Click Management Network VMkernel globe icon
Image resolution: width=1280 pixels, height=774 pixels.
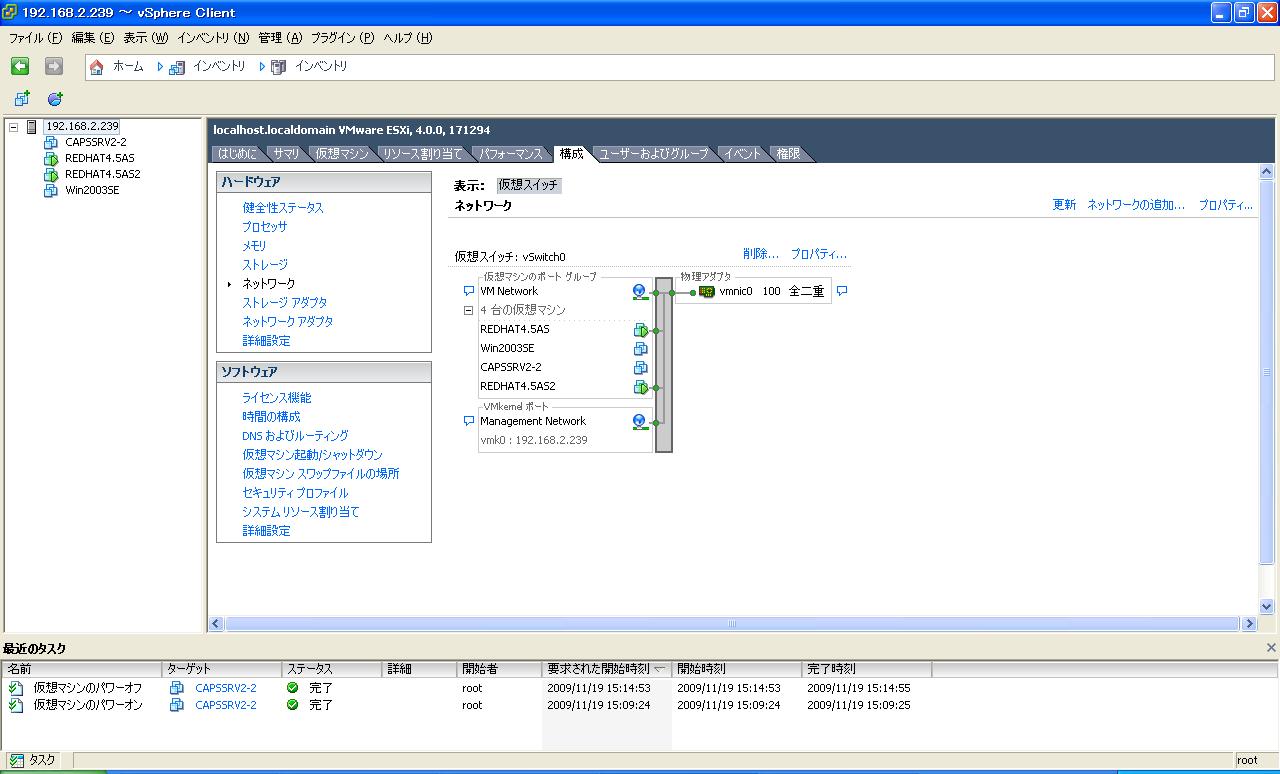coord(640,421)
